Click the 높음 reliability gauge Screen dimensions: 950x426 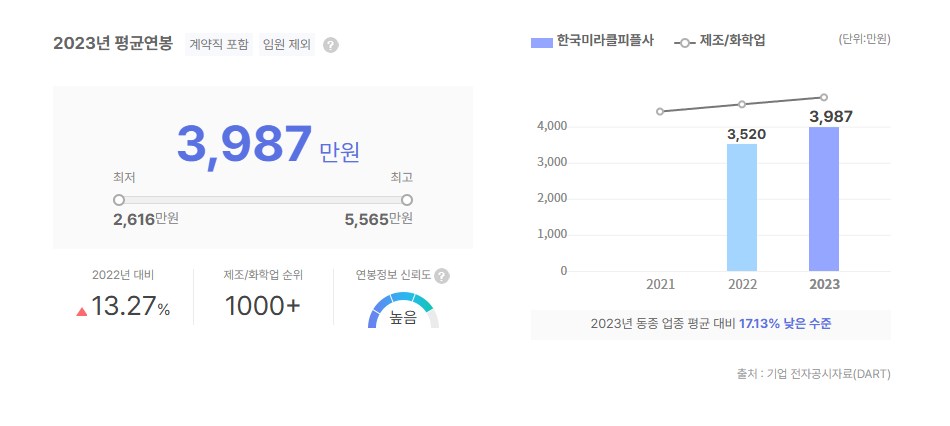click(x=404, y=310)
